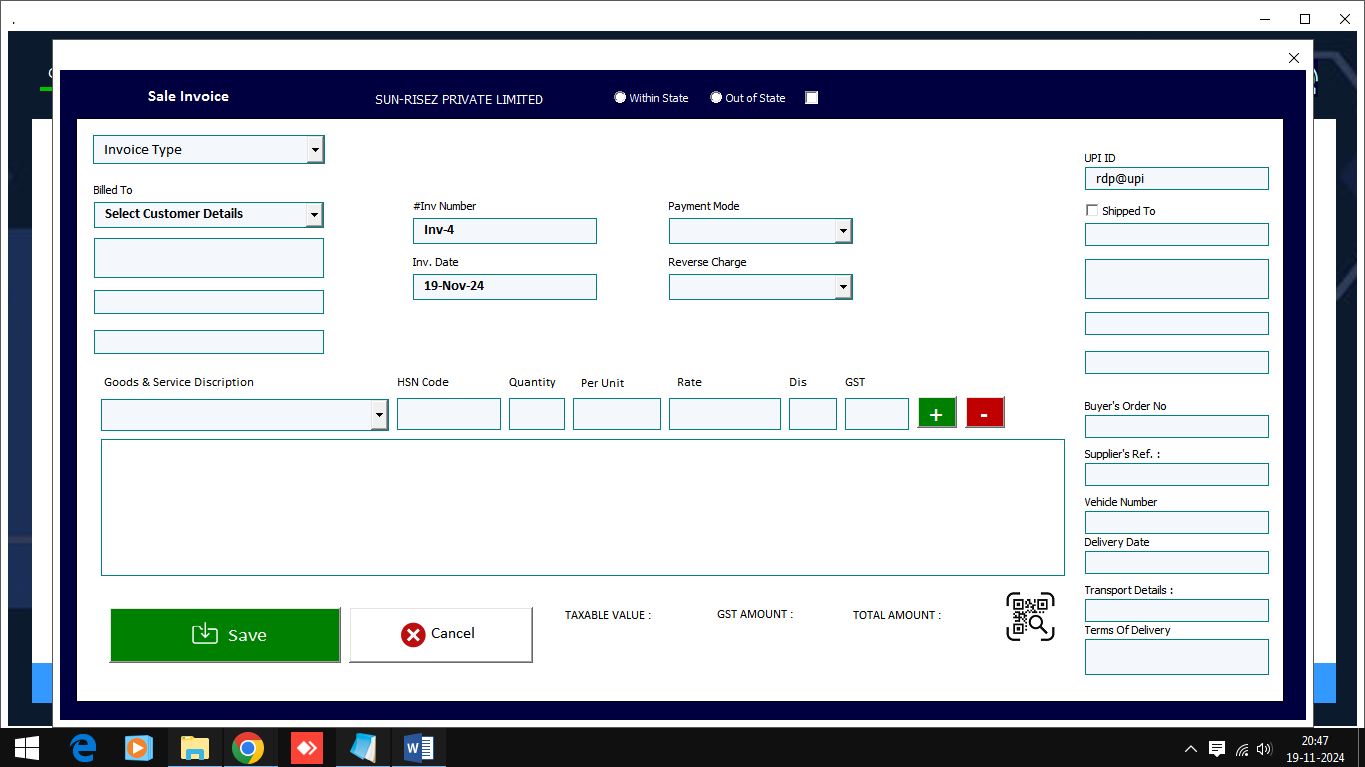Select the Within State radio button

click(620, 97)
